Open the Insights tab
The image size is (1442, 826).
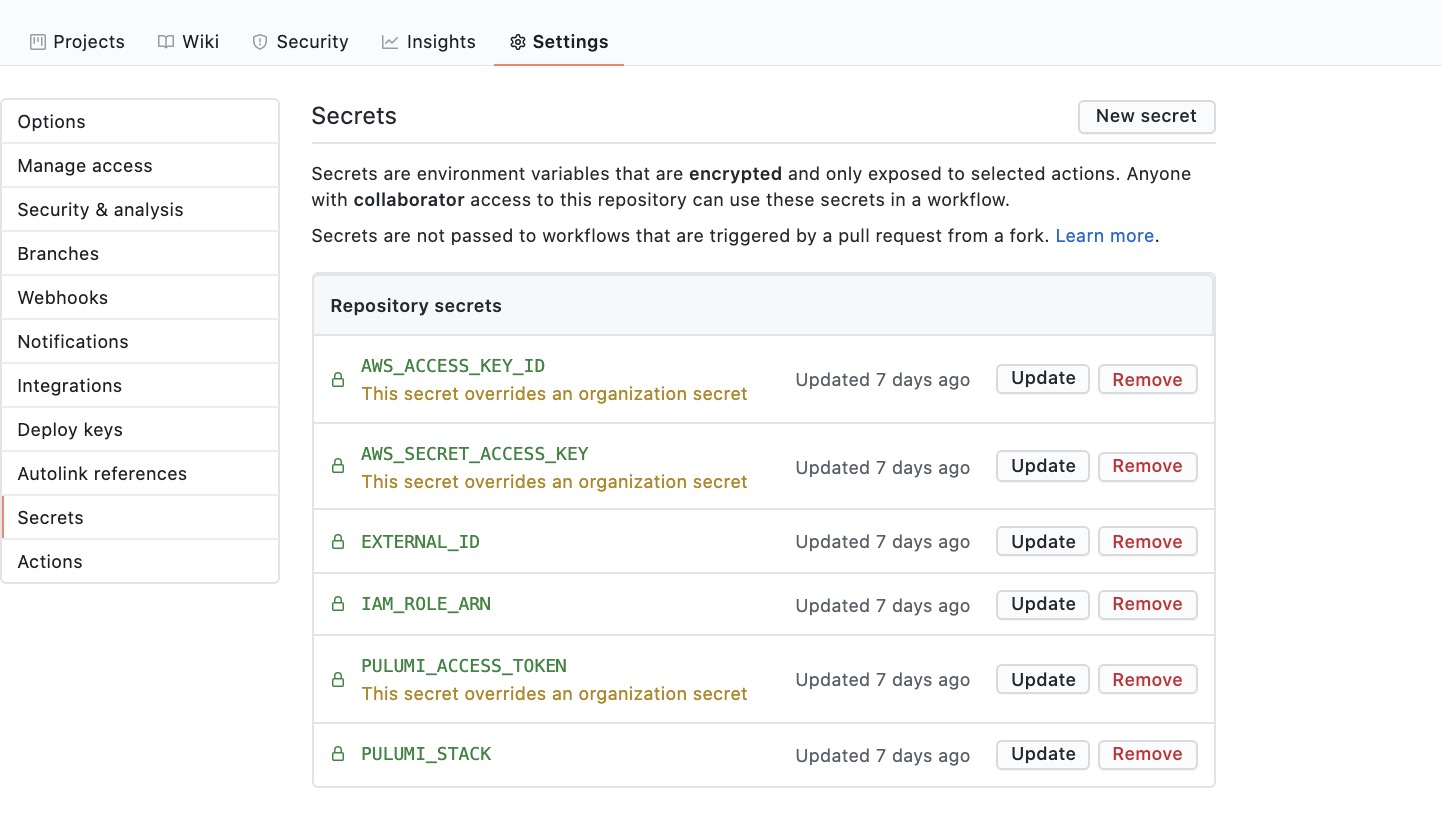[428, 42]
